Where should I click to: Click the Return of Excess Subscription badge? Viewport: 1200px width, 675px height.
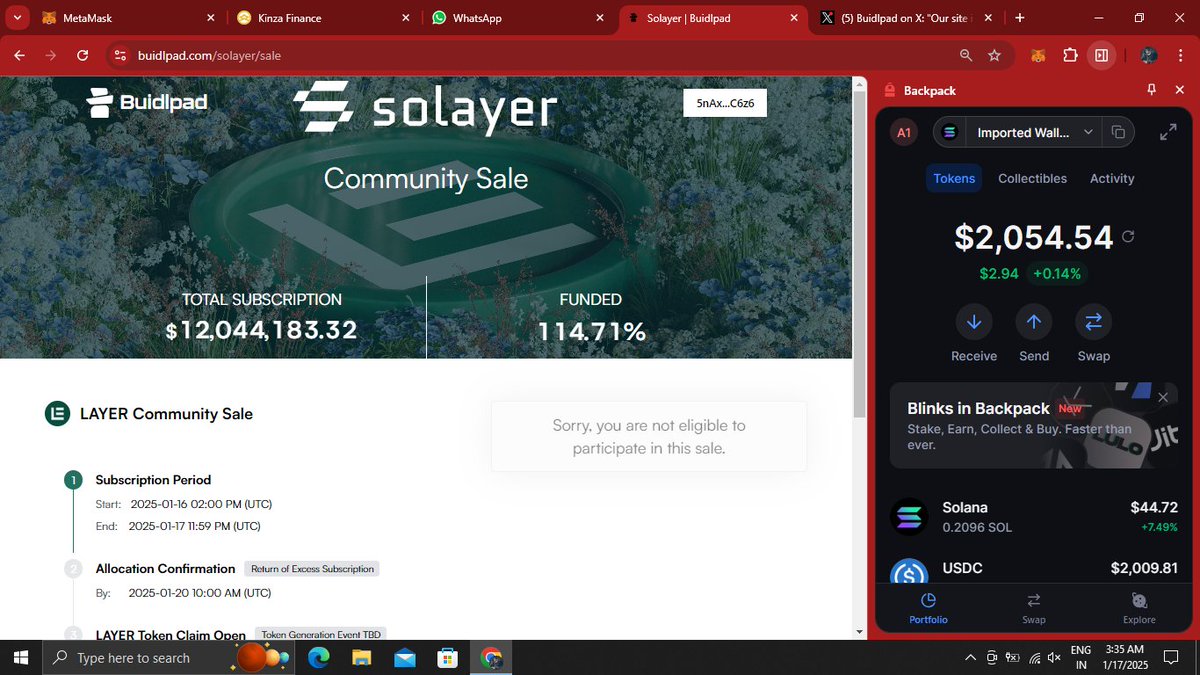[x=312, y=569]
